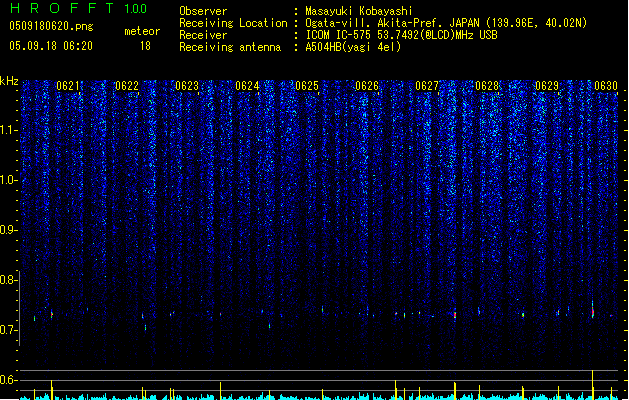Select the file name 0509180620.png
The width and height of the screenshot is (629, 400).
point(51,27)
